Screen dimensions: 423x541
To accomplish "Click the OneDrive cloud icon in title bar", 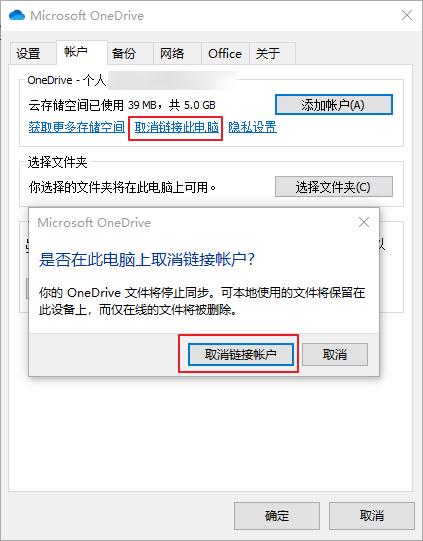I will 17,16.
